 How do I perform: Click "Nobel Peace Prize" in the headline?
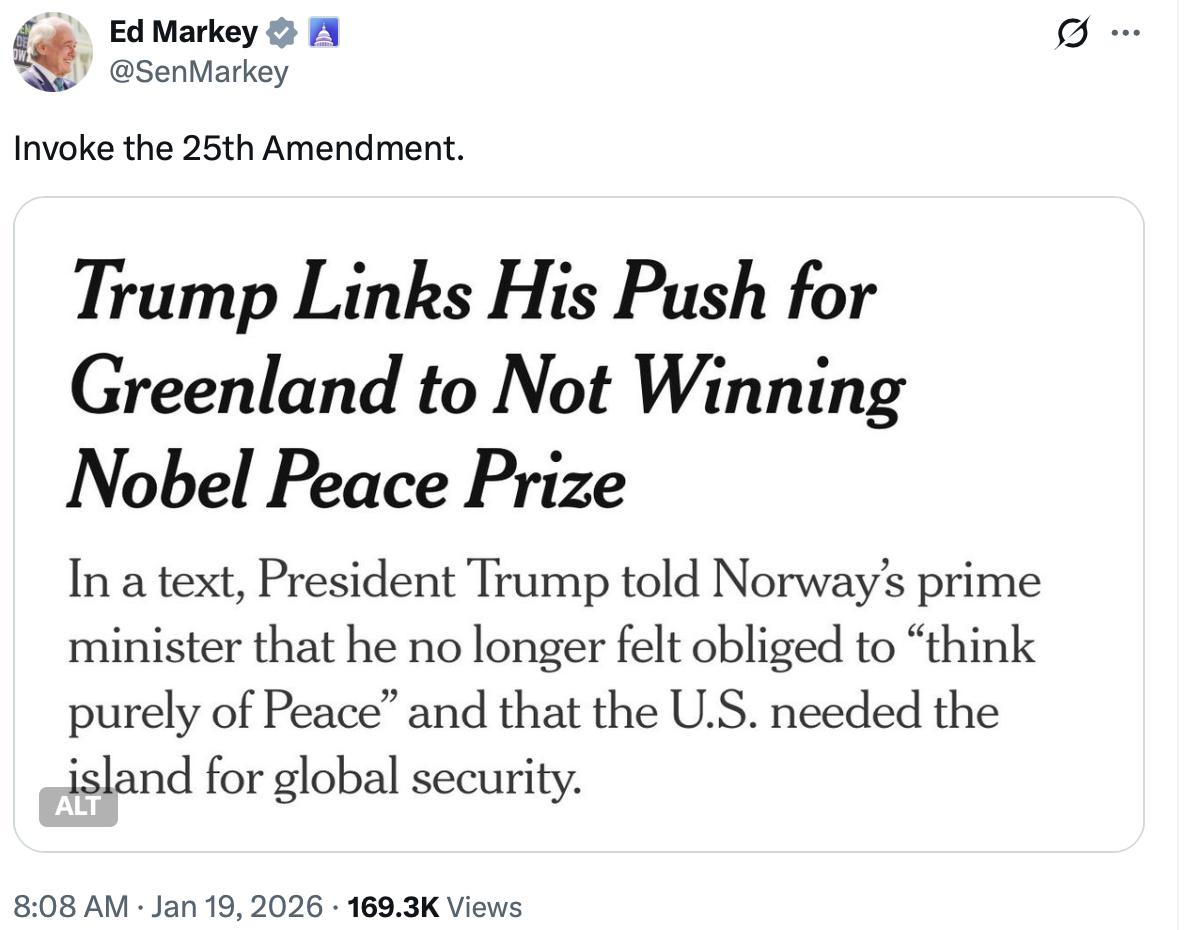point(346,482)
